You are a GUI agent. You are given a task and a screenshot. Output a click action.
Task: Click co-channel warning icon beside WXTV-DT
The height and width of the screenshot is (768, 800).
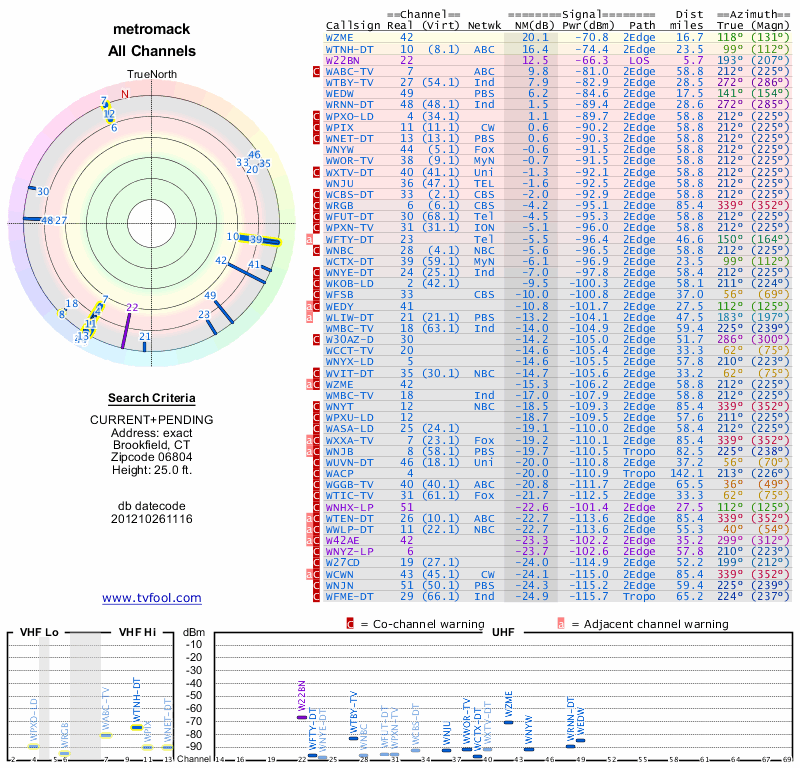click(x=317, y=172)
